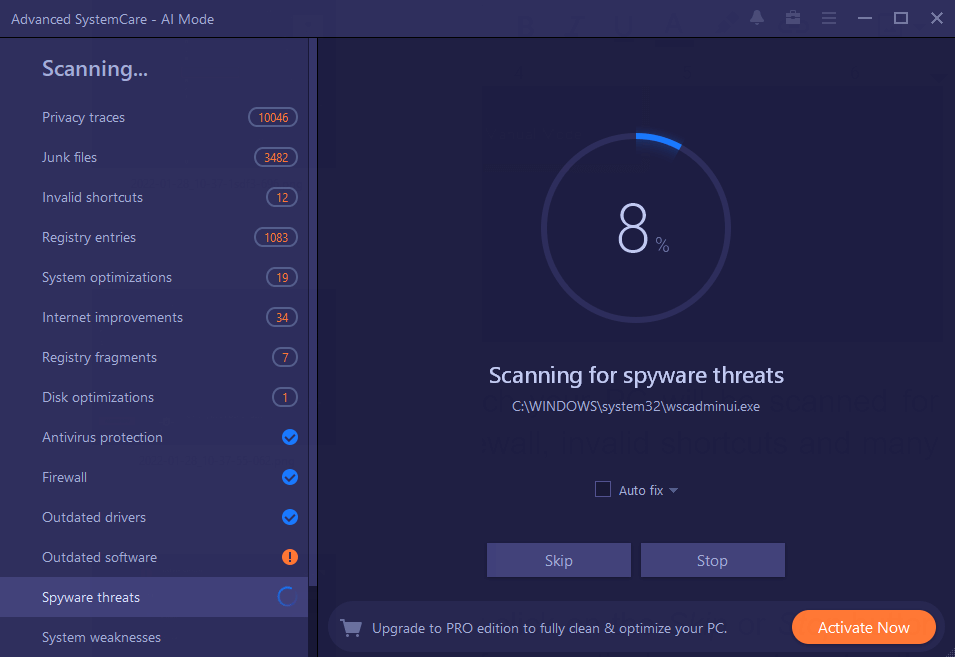
Task: Click the Invalid shortcuts count badge 12
Action: [282, 197]
